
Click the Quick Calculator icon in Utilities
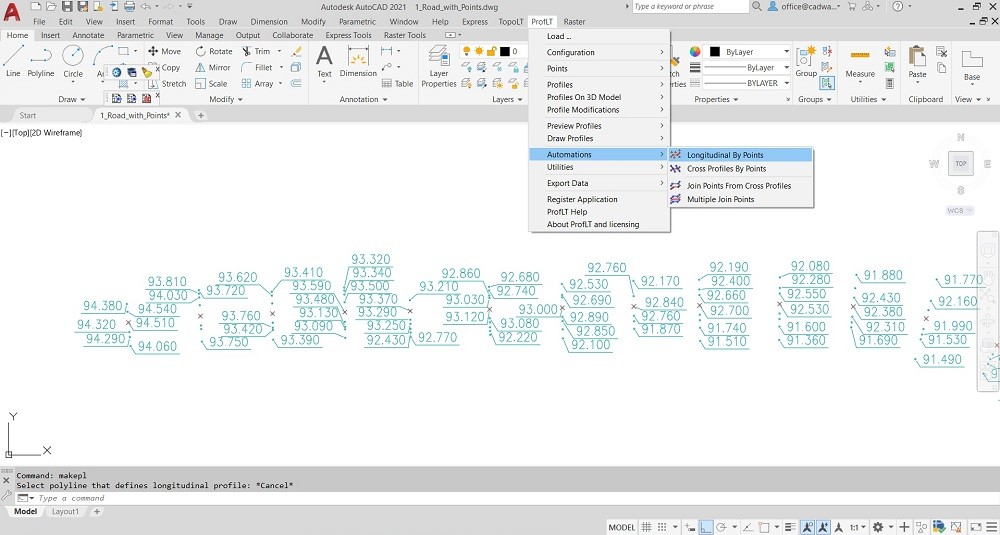890,84
